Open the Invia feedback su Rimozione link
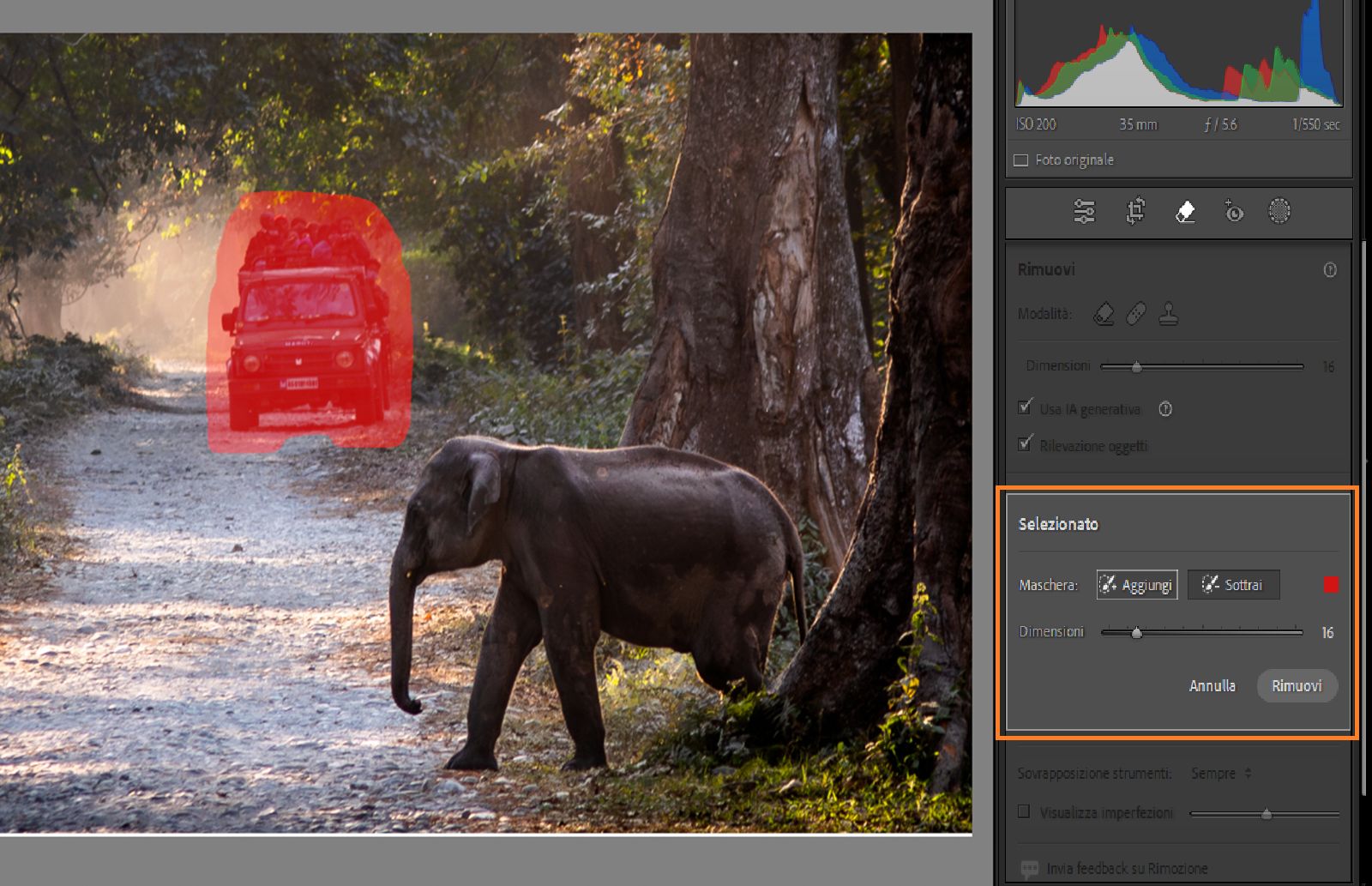The width and height of the screenshot is (1372, 886). click(x=1127, y=869)
